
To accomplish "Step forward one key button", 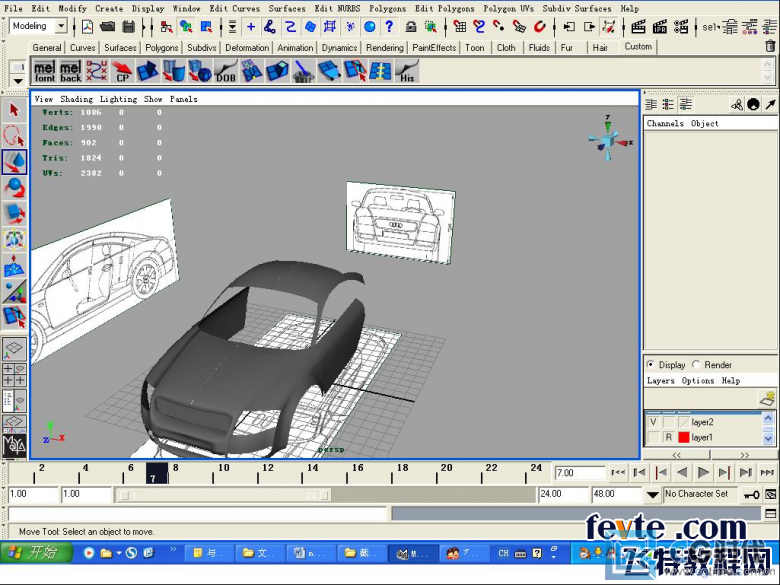I will point(724,473).
